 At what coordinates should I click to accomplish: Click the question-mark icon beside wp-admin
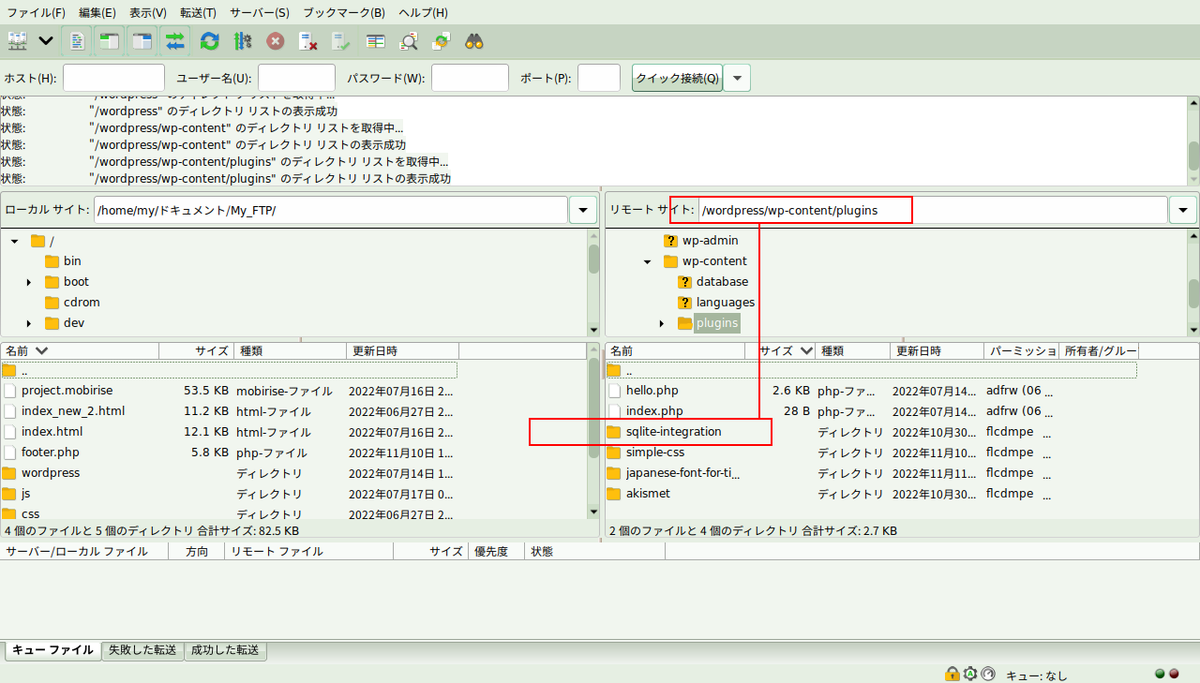tap(671, 240)
